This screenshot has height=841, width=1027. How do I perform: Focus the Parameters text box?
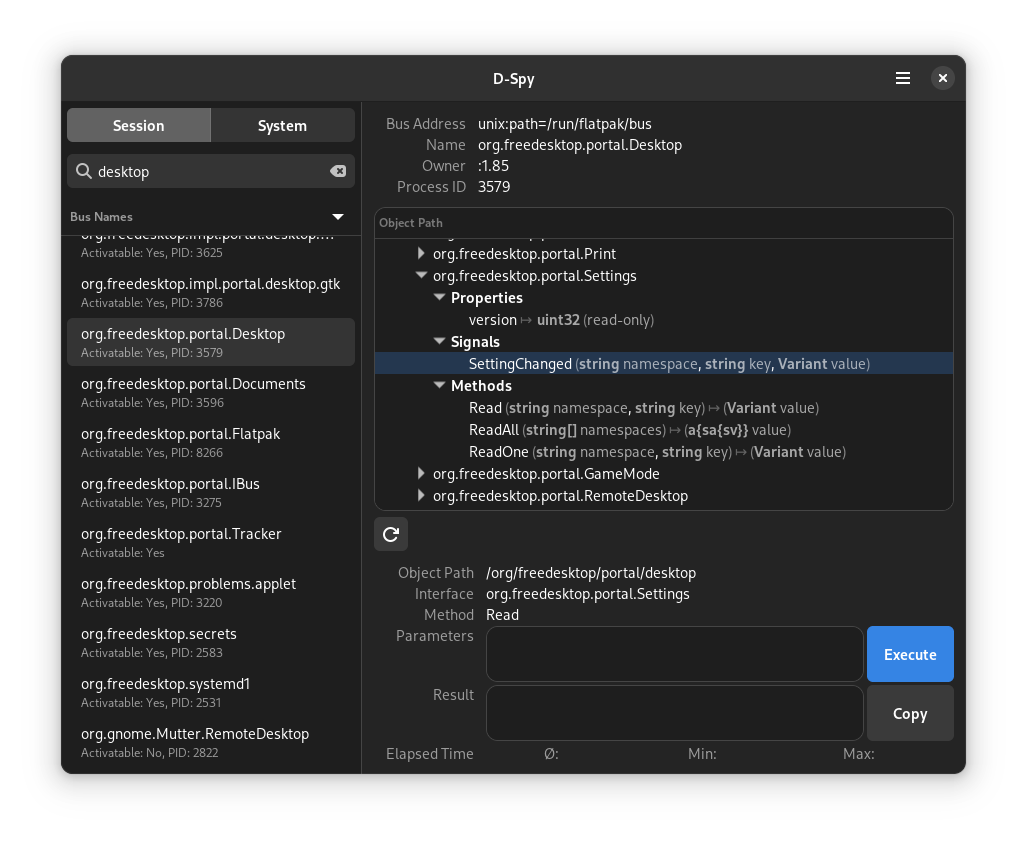point(675,654)
